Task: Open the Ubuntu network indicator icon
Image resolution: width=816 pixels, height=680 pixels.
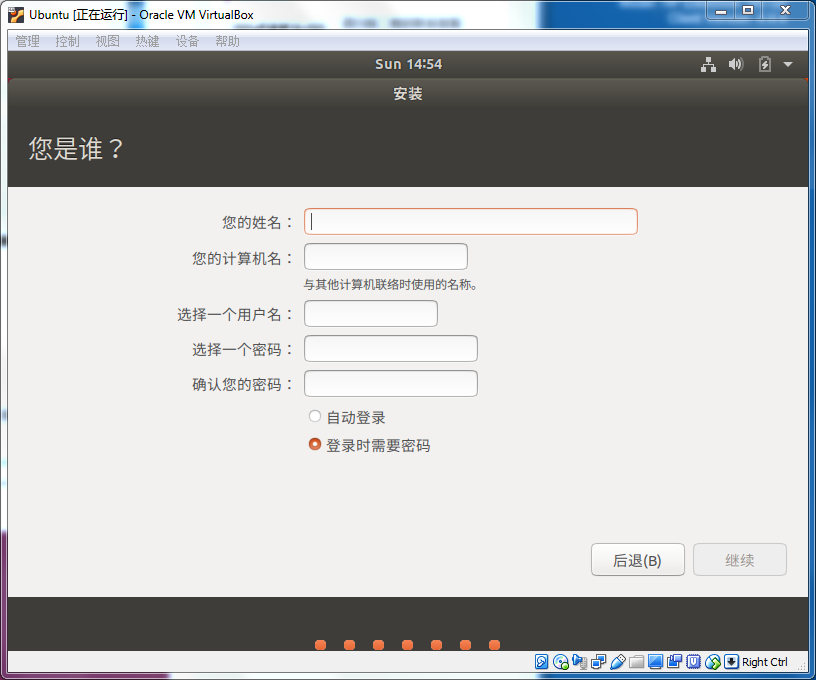Action: point(708,65)
